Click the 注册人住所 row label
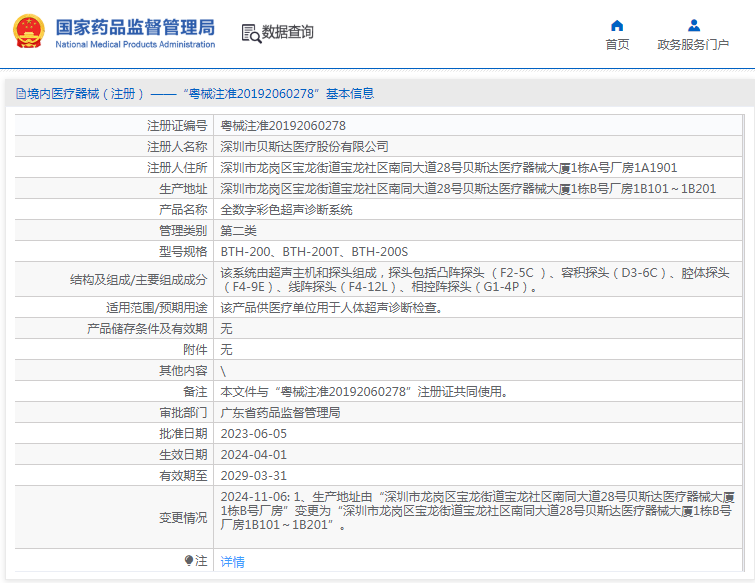Viewport: 755px width, 583px height. [x=177, y=168]
